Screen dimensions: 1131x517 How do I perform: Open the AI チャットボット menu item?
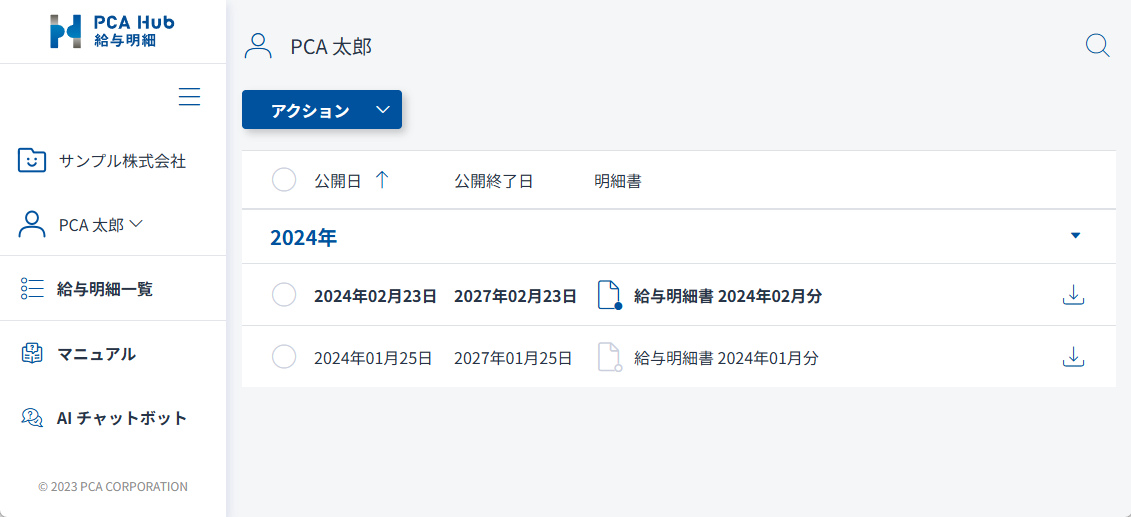[122, 417]
